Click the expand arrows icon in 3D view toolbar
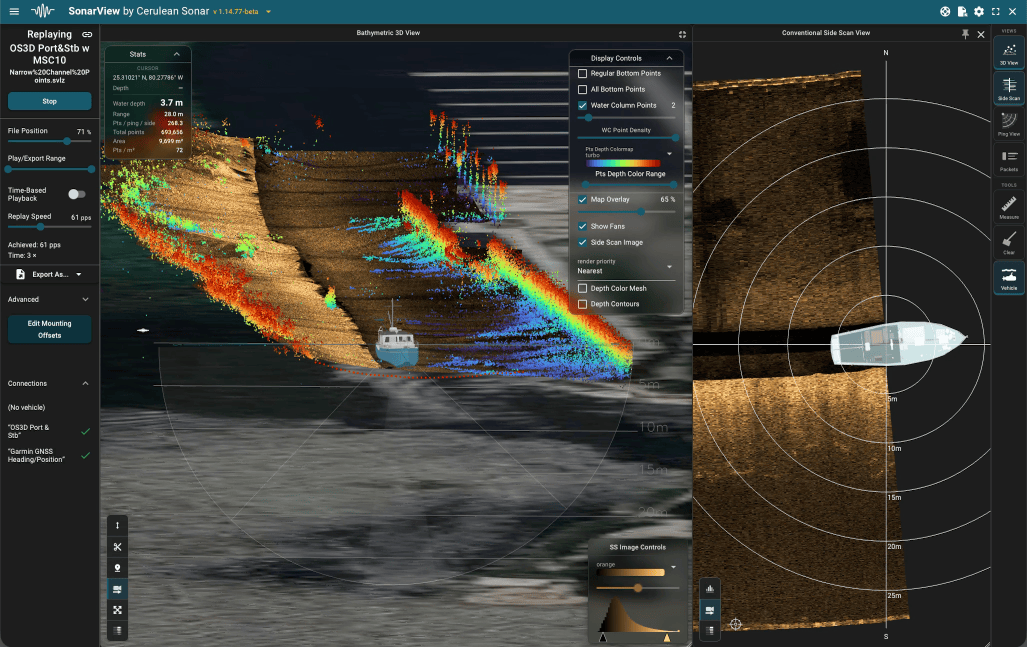Viewport: 1027px width, 647px height. pyautogui.click(x=117, y=610)
